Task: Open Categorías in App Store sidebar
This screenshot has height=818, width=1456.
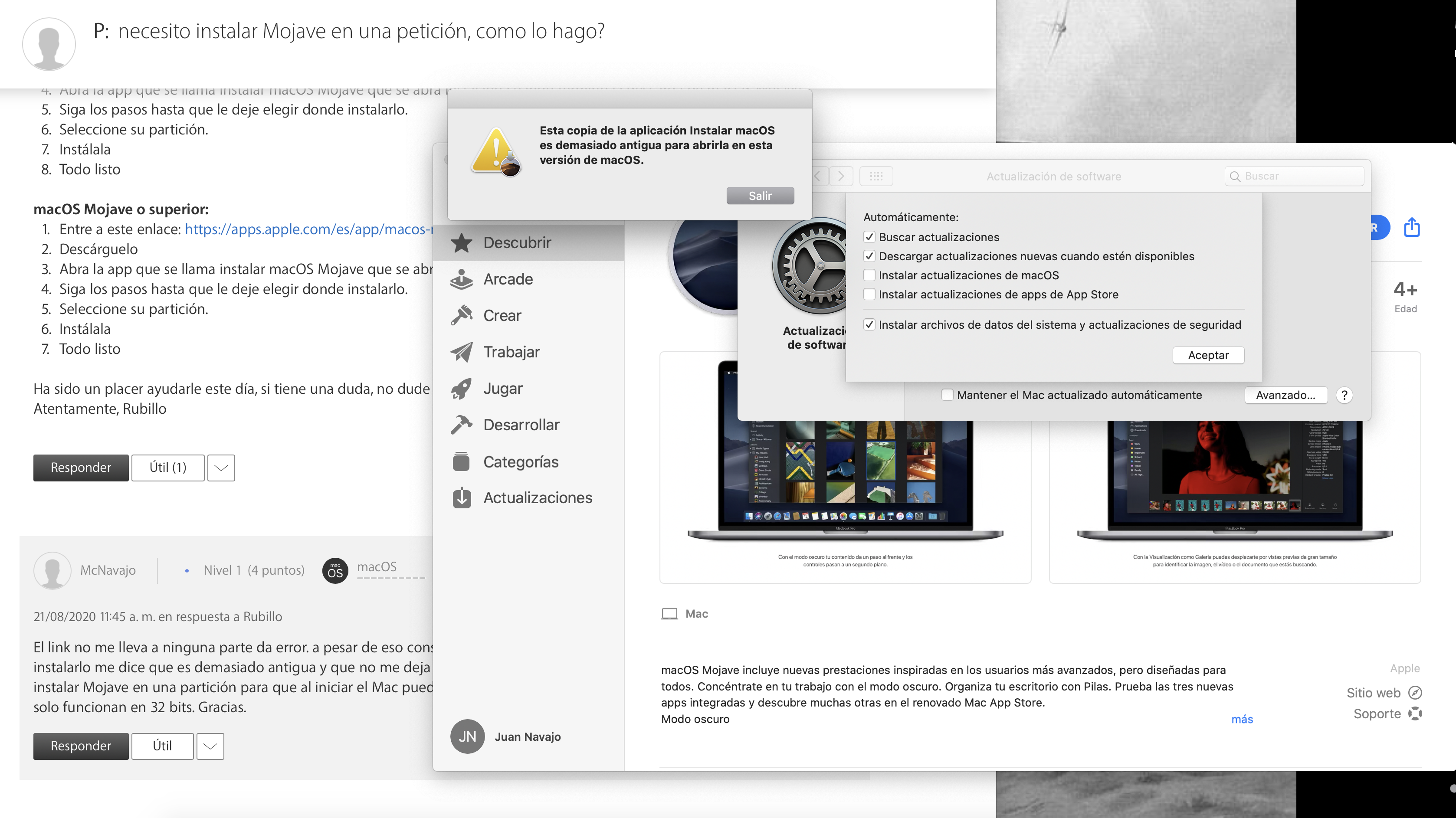Action: coord(520,461)
